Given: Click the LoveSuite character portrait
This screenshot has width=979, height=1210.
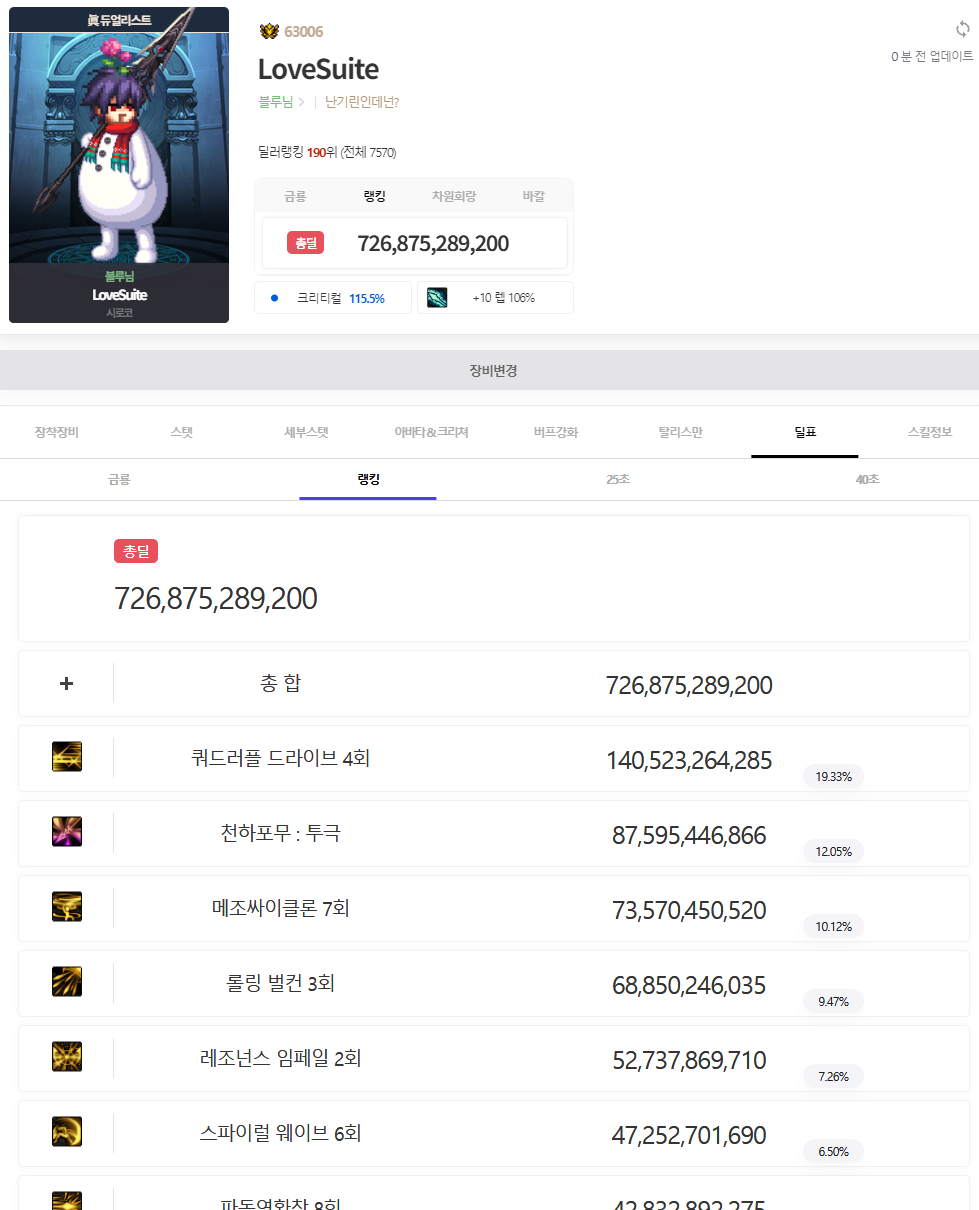Looking at the screenshot, I should click(119, 150).
